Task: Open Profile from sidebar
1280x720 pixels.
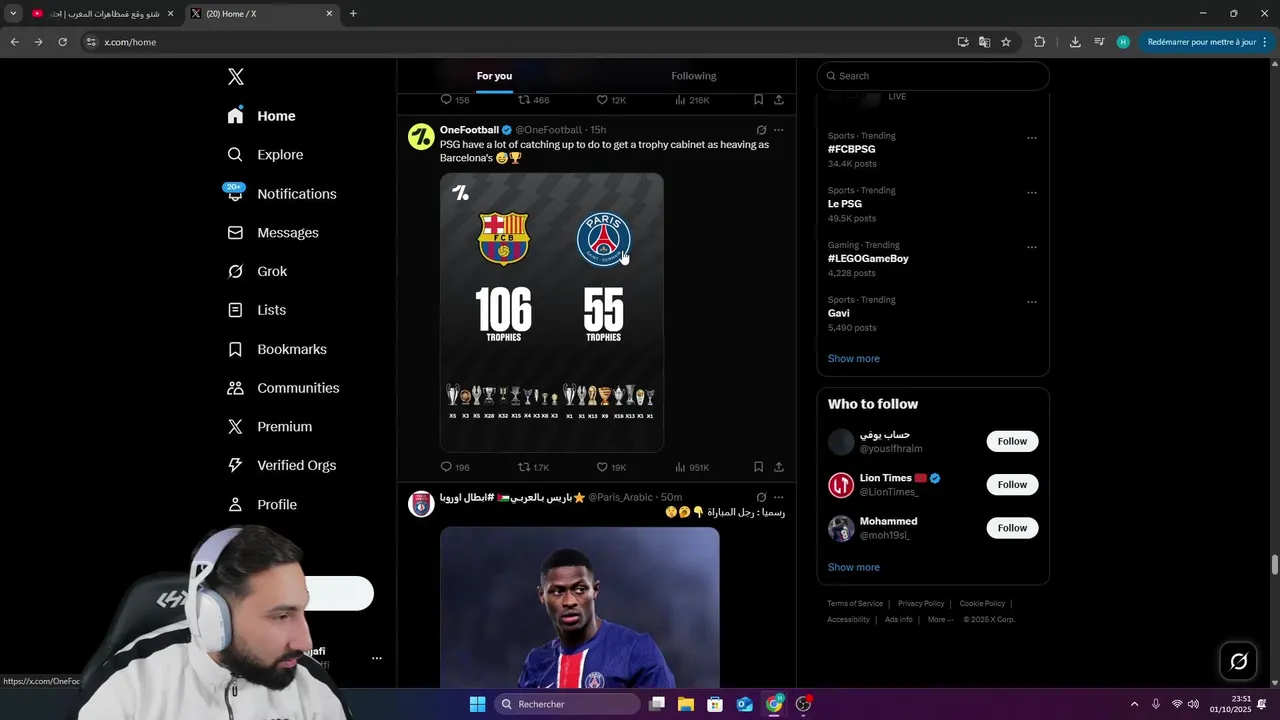Action: [x=262, y=505]
